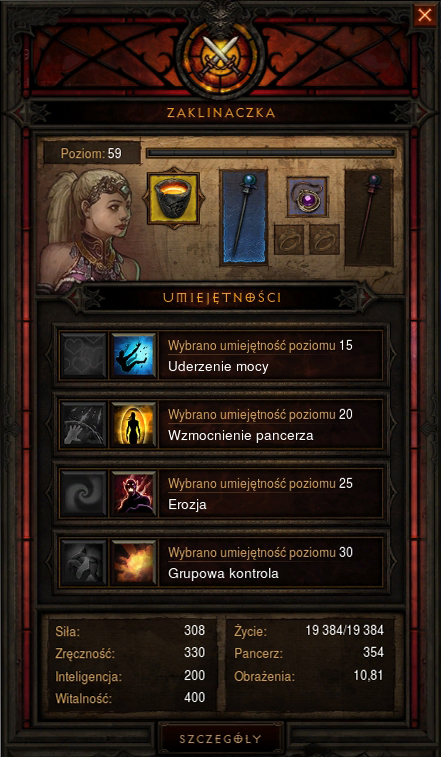
Task: Click the level 59 experience progress bar
Action: tap(270, 153)
